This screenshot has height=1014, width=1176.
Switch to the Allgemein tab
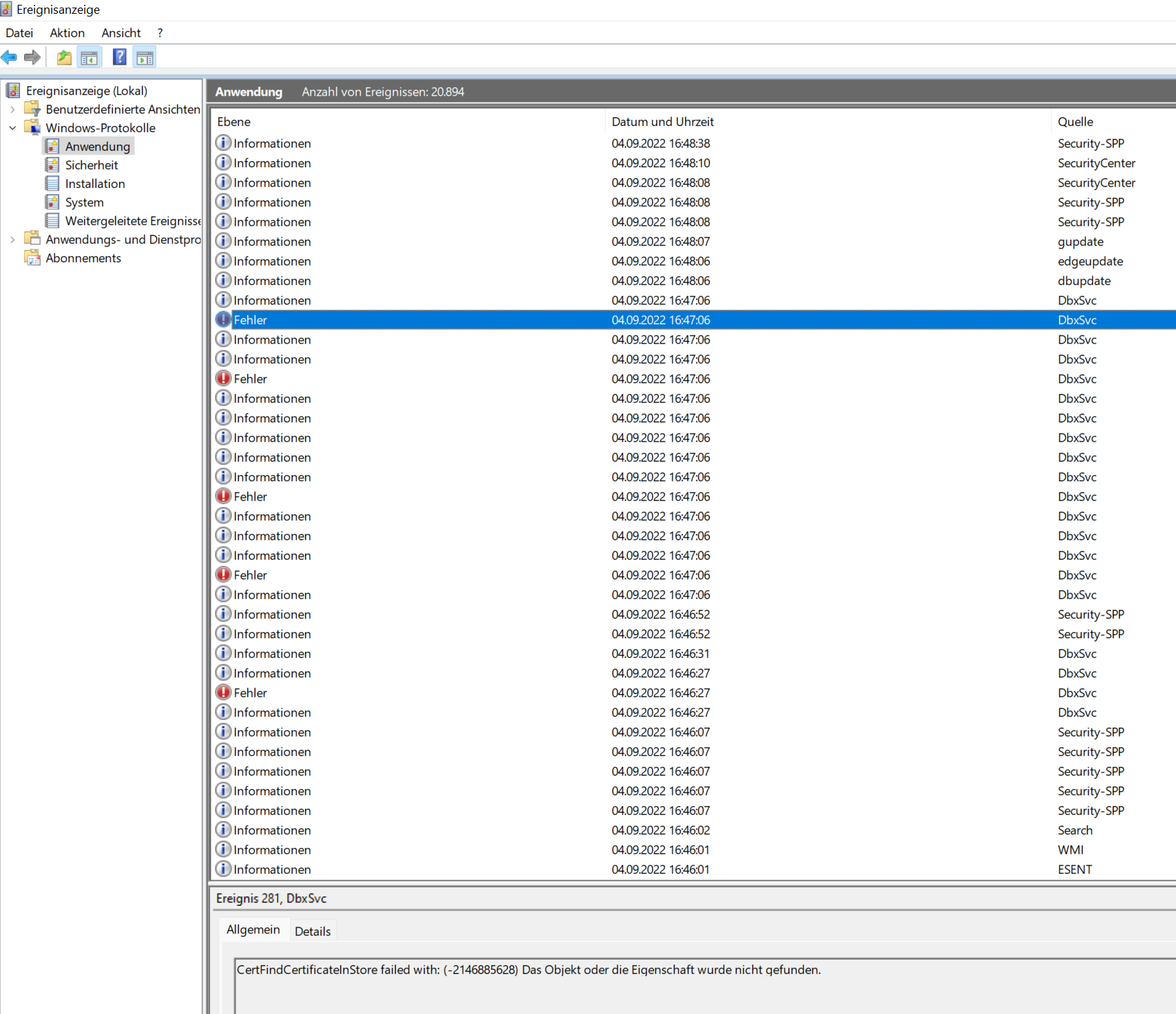click(253, 929)
